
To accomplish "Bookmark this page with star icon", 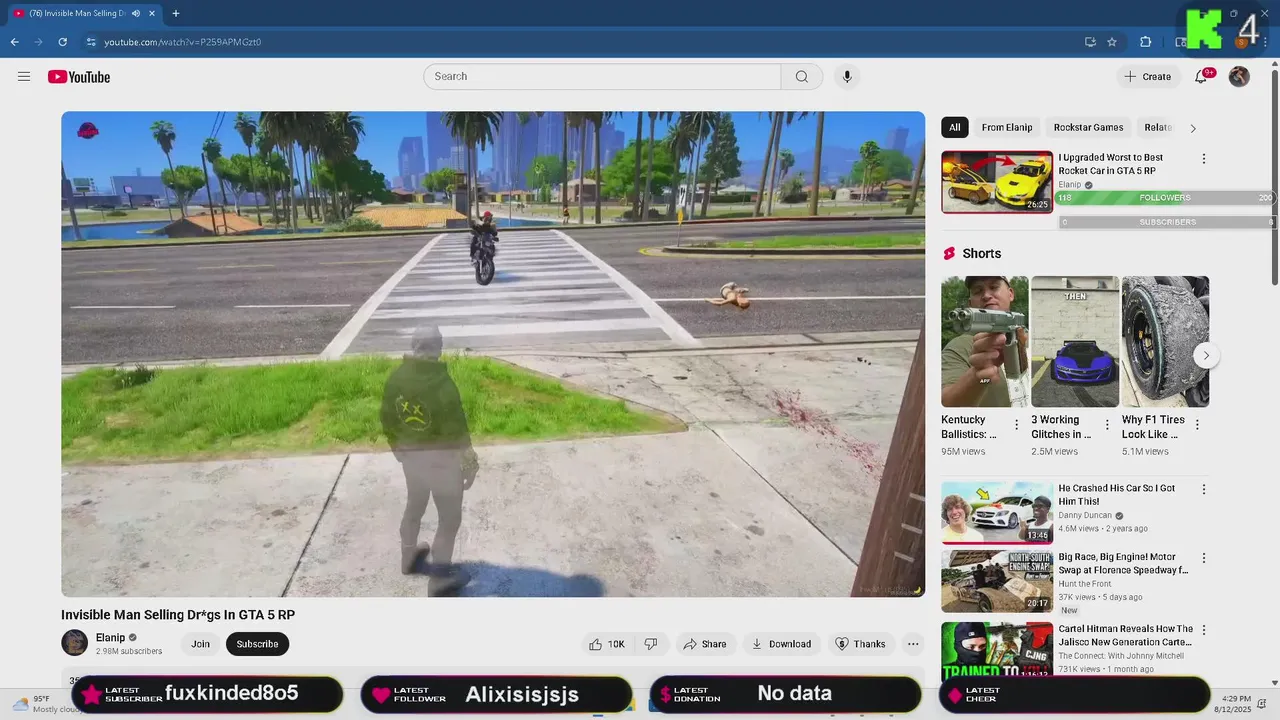I will pos(1112,42).
